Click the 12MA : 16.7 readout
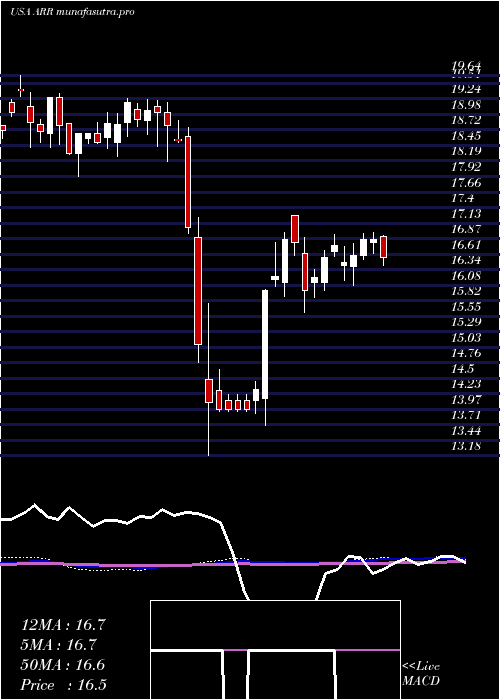 (63, 625)
